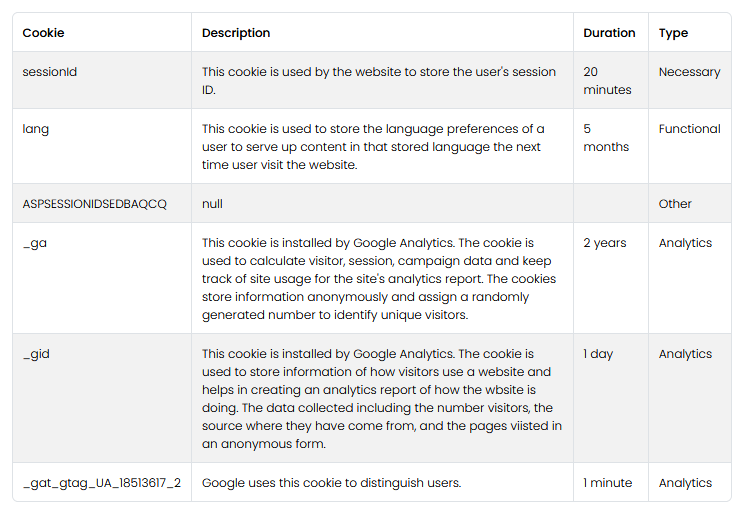Screen dimensions: 743x508
Task: Click the Other type cell
Action: [675, 204]
